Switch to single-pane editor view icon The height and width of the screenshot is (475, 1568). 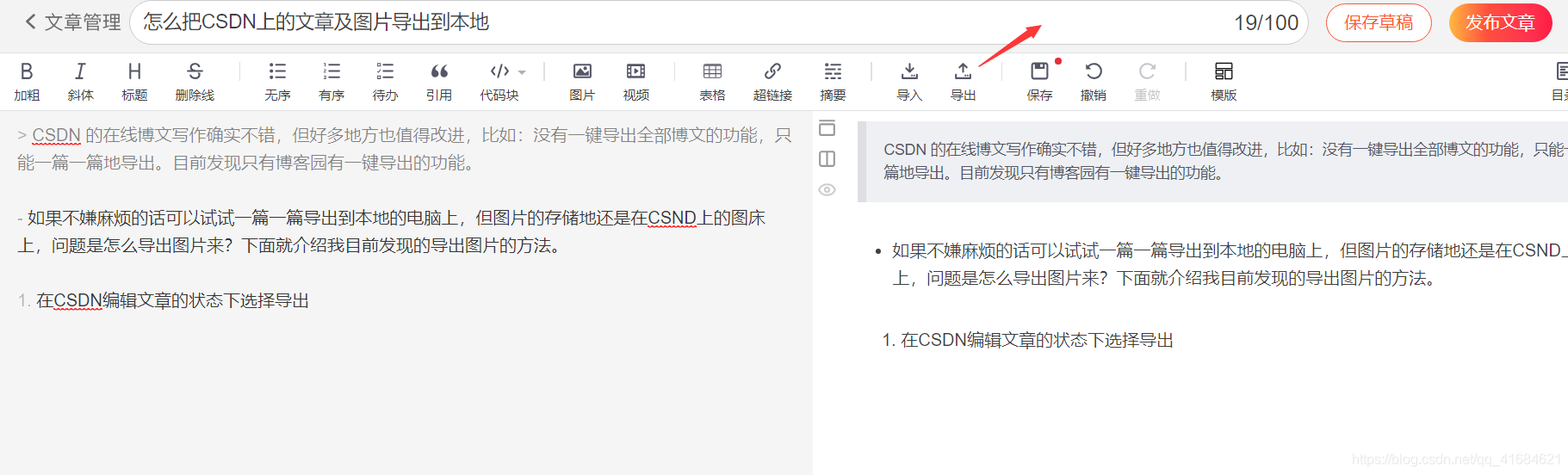pyautogui.click(x=827, y=127)
